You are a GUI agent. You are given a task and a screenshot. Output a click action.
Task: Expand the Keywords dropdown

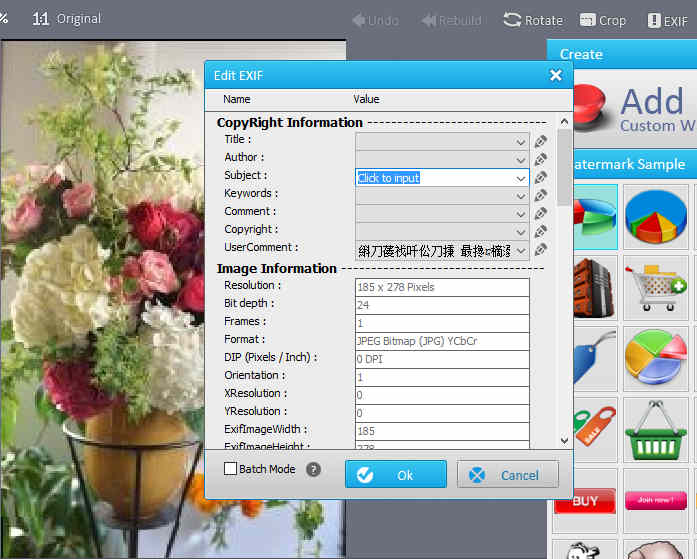tap(521, 196)
